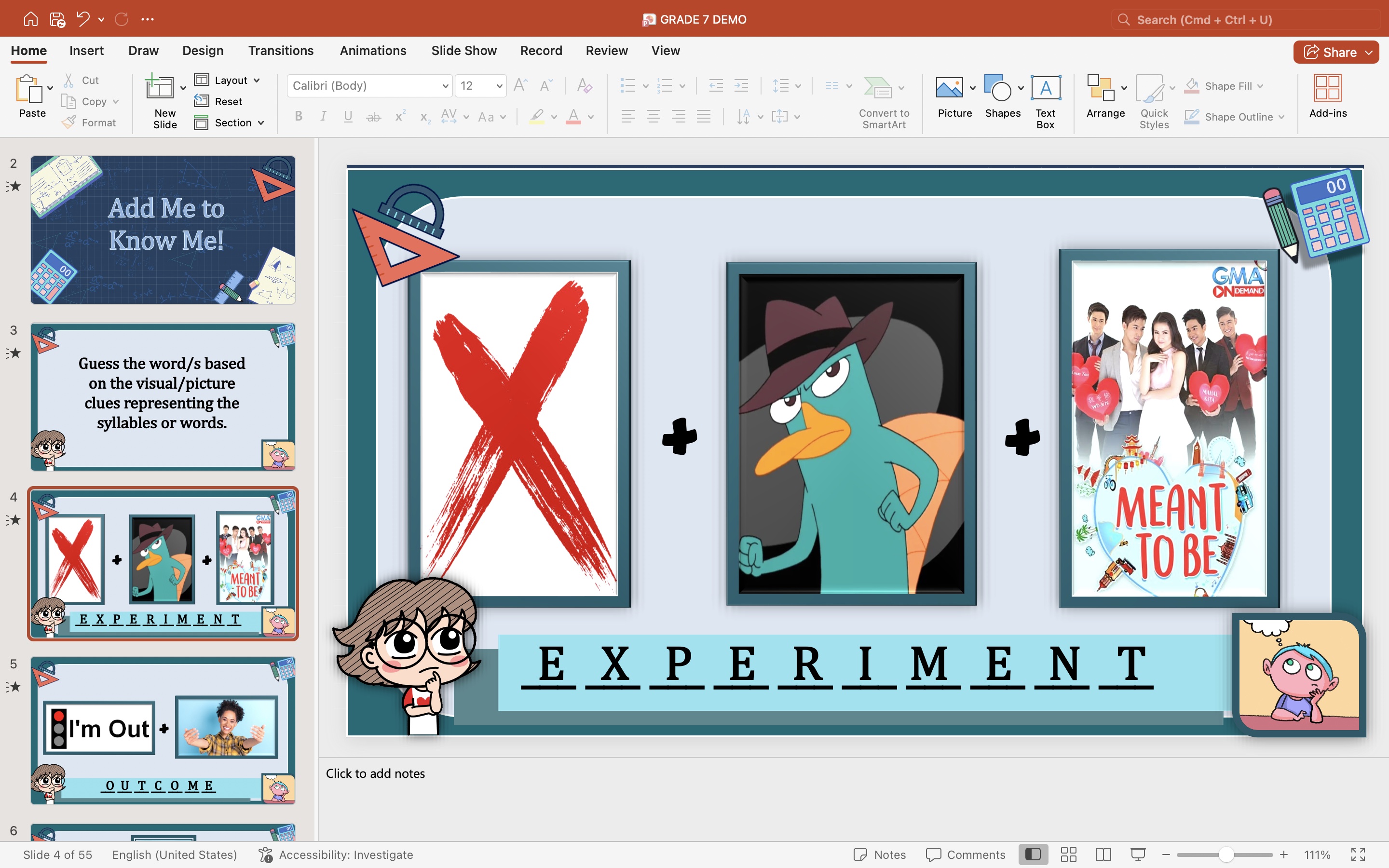Toggle the Notes pane in status bar
This screenshot has height=868, width=1389.
(x=879, y=854)
